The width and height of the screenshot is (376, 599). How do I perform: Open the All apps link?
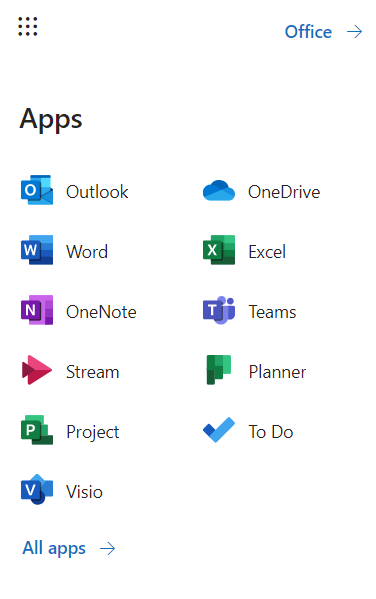point(54,549)
